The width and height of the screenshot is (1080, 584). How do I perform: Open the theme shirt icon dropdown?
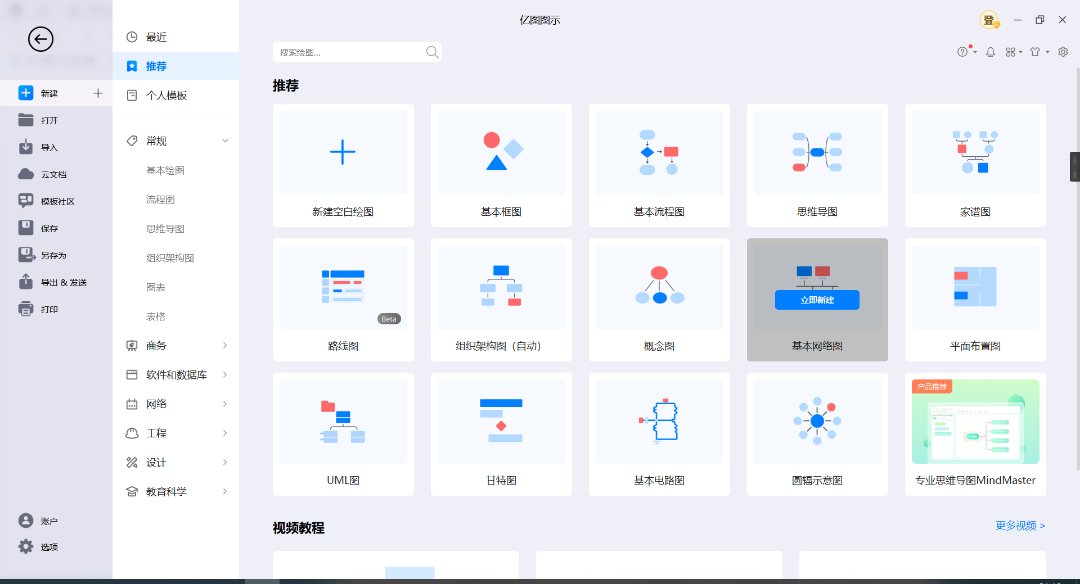pos(1038,52)
